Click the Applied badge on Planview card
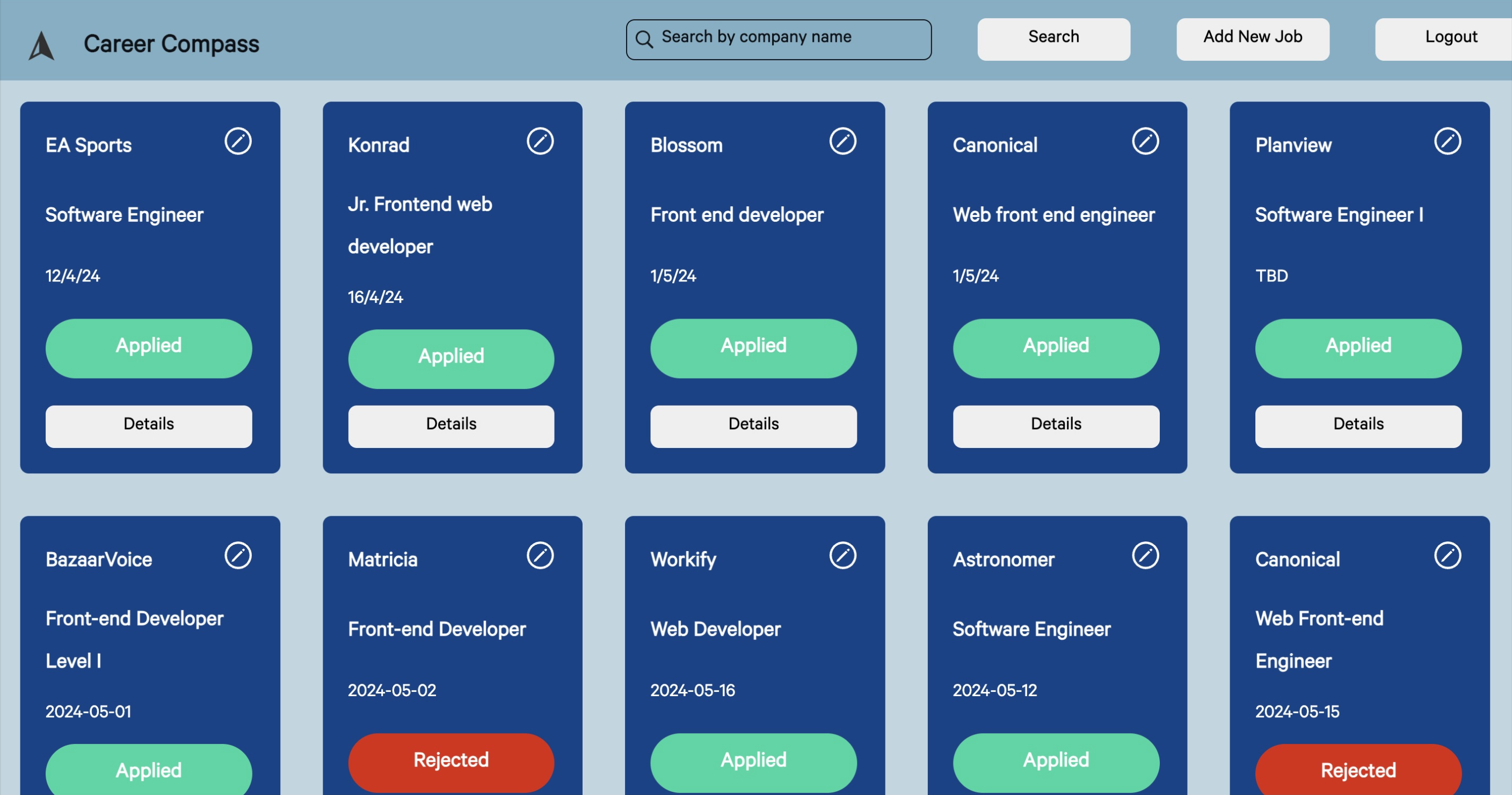 click(1358, 348)
